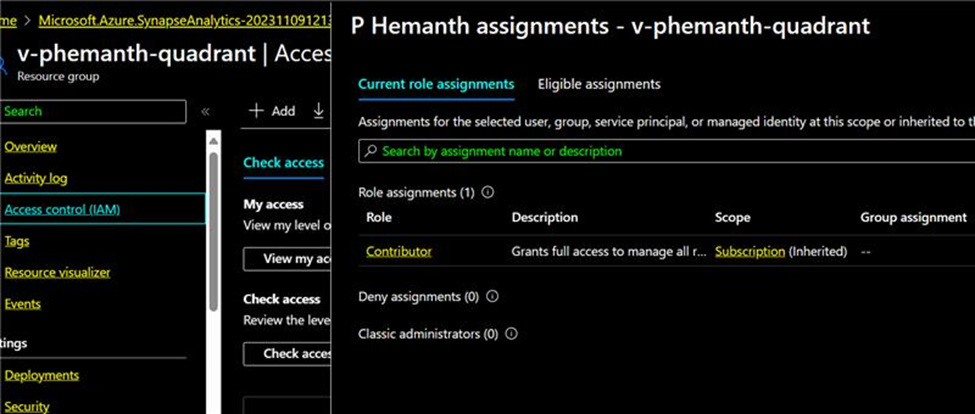Click the View my access button

click(287, 259)
